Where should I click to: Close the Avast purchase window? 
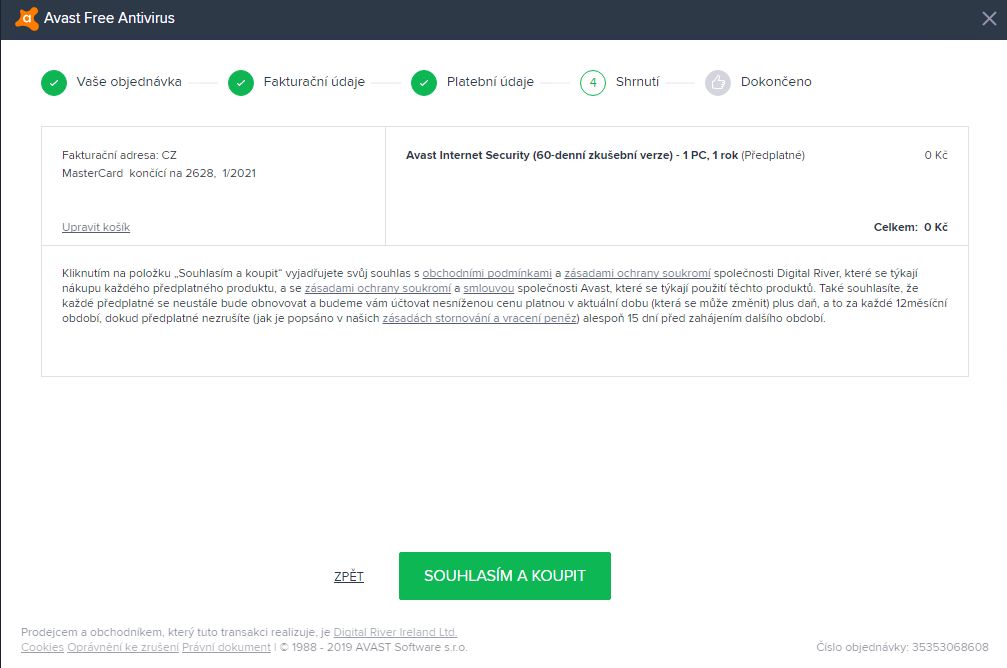989,19
